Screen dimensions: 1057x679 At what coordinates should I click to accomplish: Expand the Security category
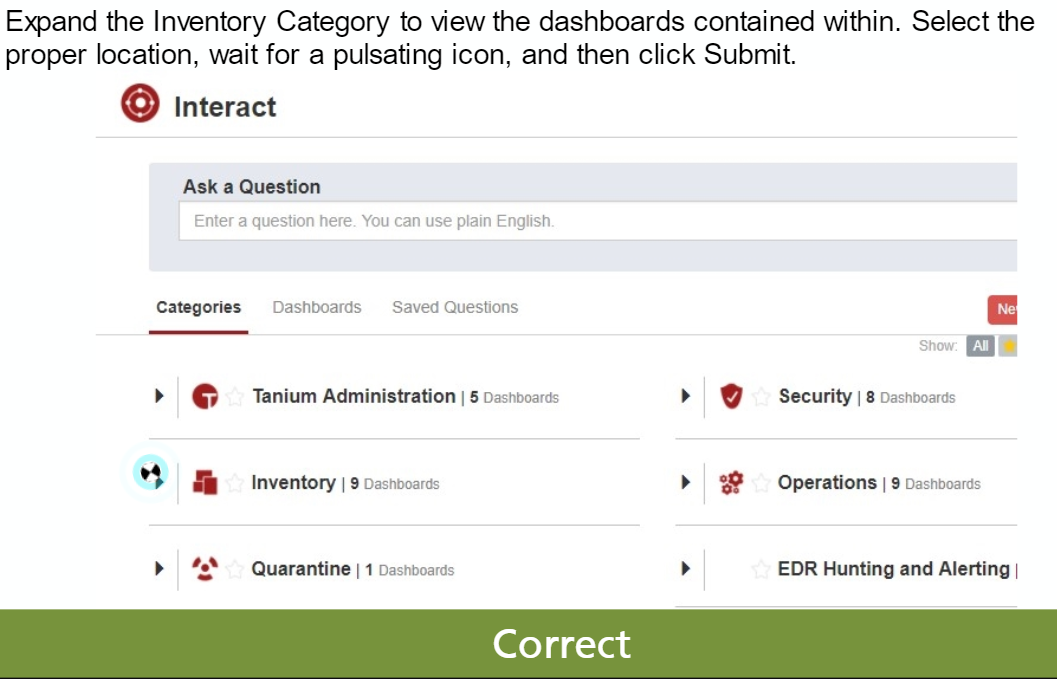tap(686, 396)
